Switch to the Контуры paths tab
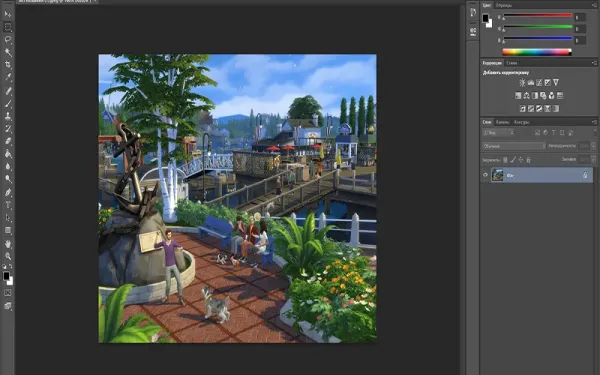Image resolution: width=600 pixels, height=375 pixels. pyautogui.click(x=521, y=122)
